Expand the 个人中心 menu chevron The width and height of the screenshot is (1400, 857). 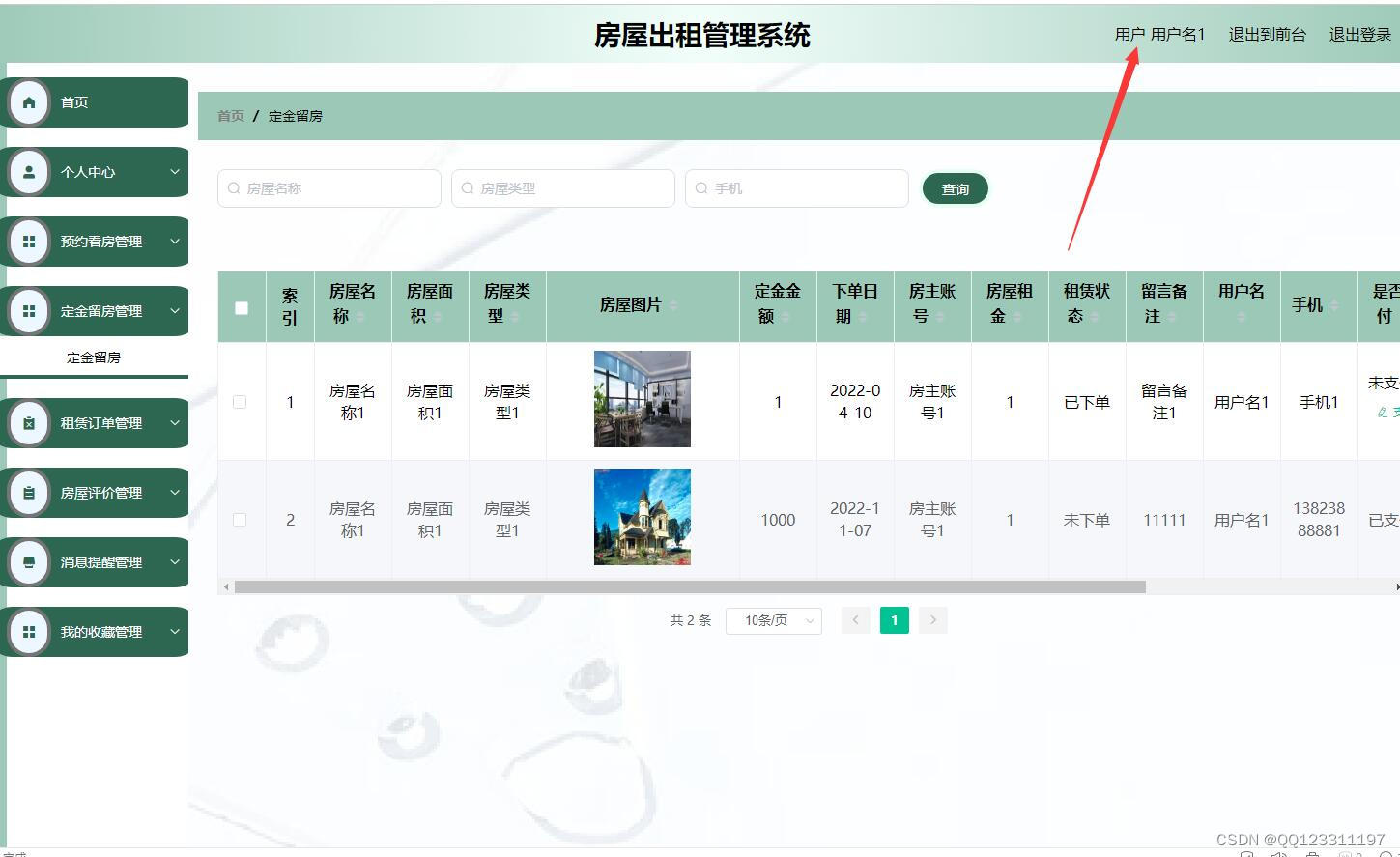point(175,172)
